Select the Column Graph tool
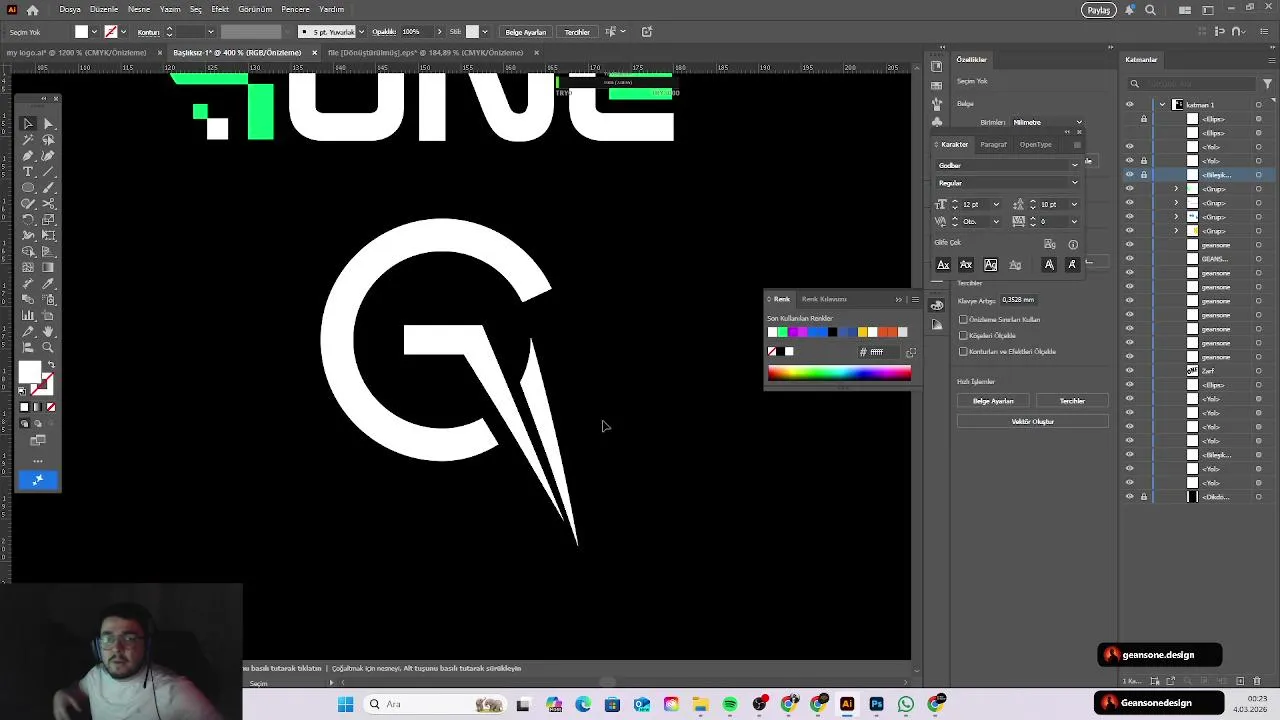 pyautogui.click(x=28, y=315)
